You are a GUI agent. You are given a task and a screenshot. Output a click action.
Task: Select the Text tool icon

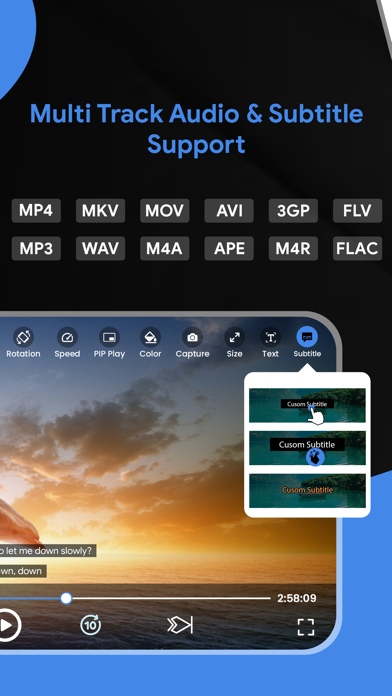point(270,338)
